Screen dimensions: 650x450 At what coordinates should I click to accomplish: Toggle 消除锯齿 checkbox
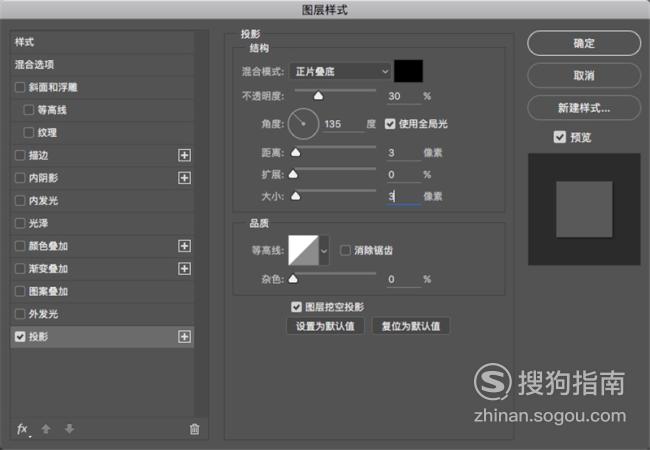345,250
